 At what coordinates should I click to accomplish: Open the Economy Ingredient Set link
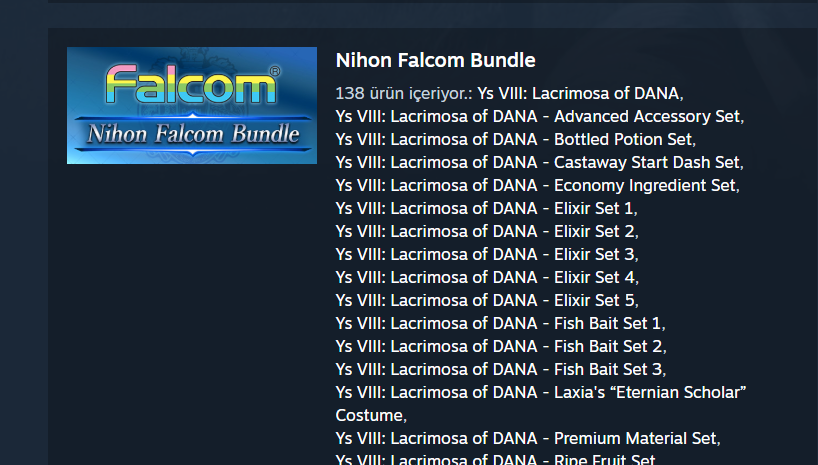[536, 185]
